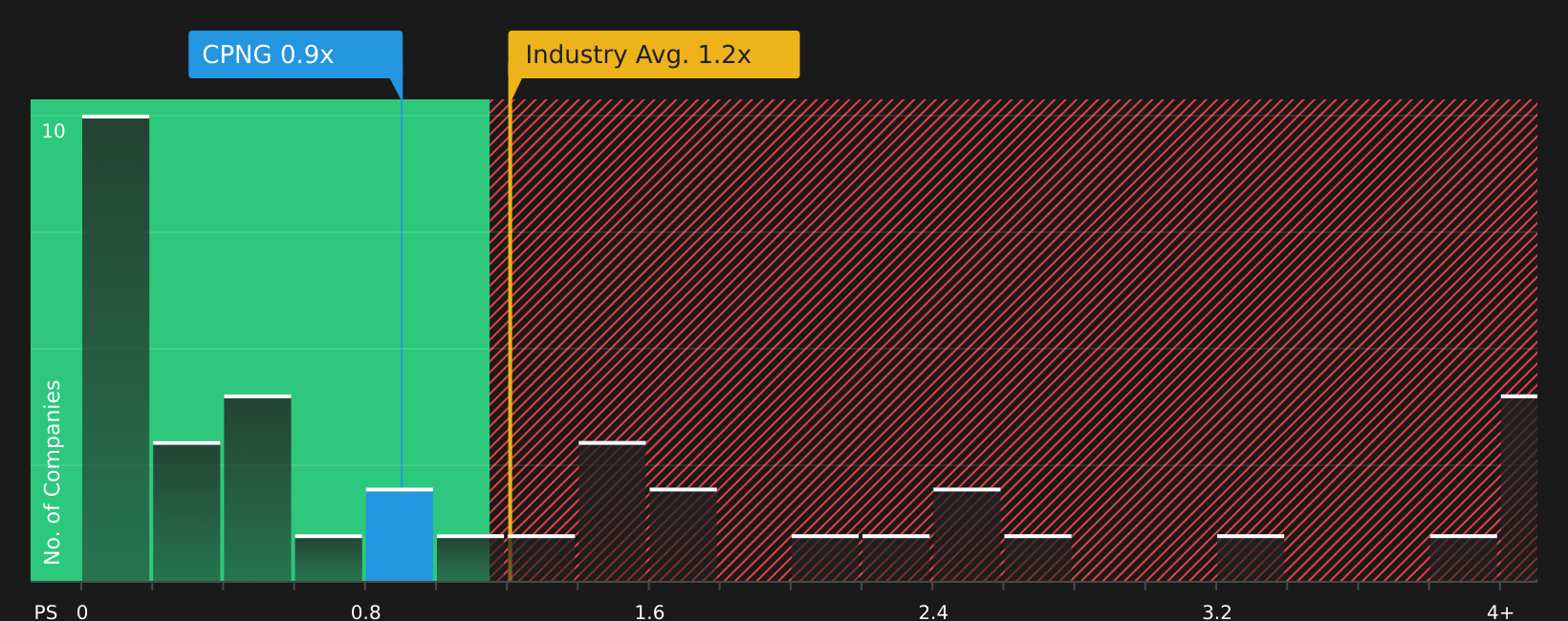Click the 3.2 axis label

(1217, 611)
